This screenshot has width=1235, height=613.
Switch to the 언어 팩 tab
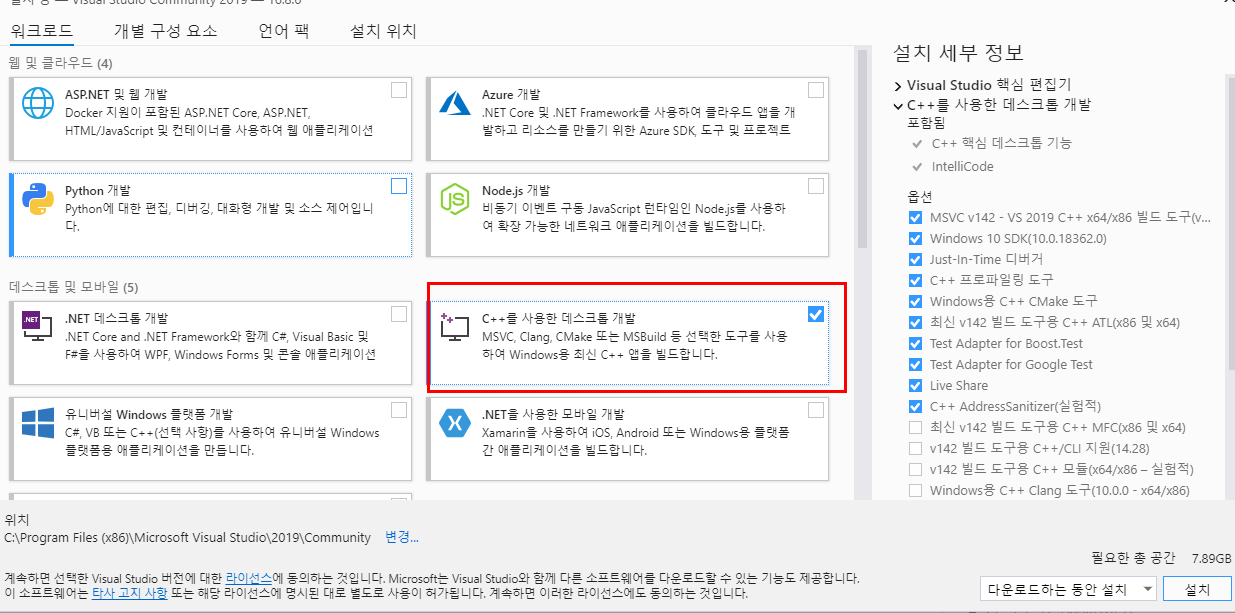coord(284,31)
